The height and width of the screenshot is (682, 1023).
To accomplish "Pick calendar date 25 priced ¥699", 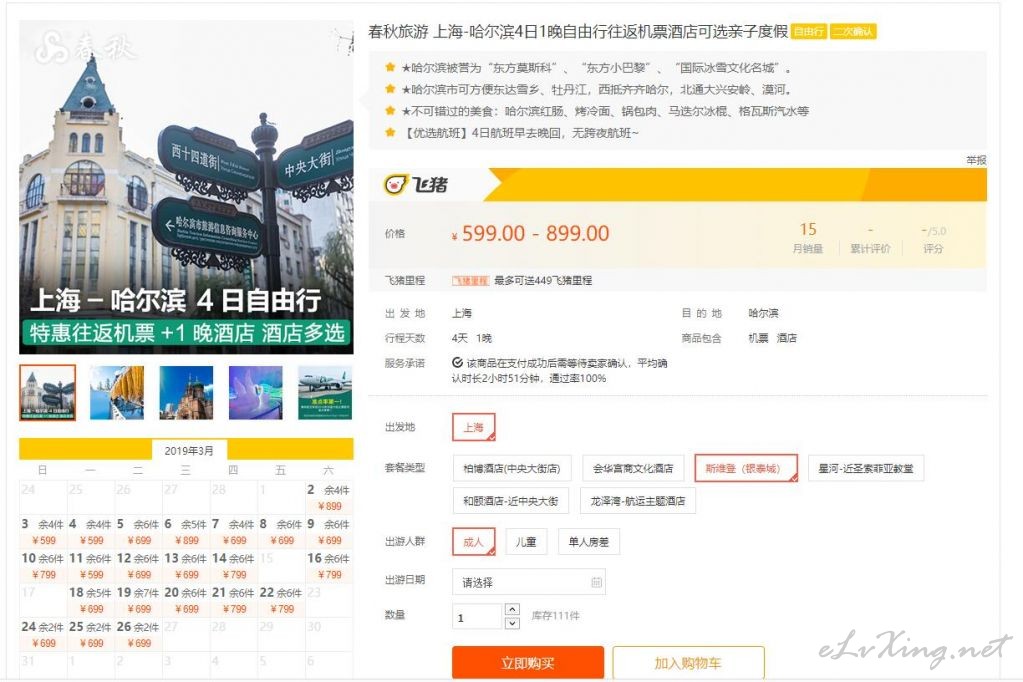I will [91, 634].
